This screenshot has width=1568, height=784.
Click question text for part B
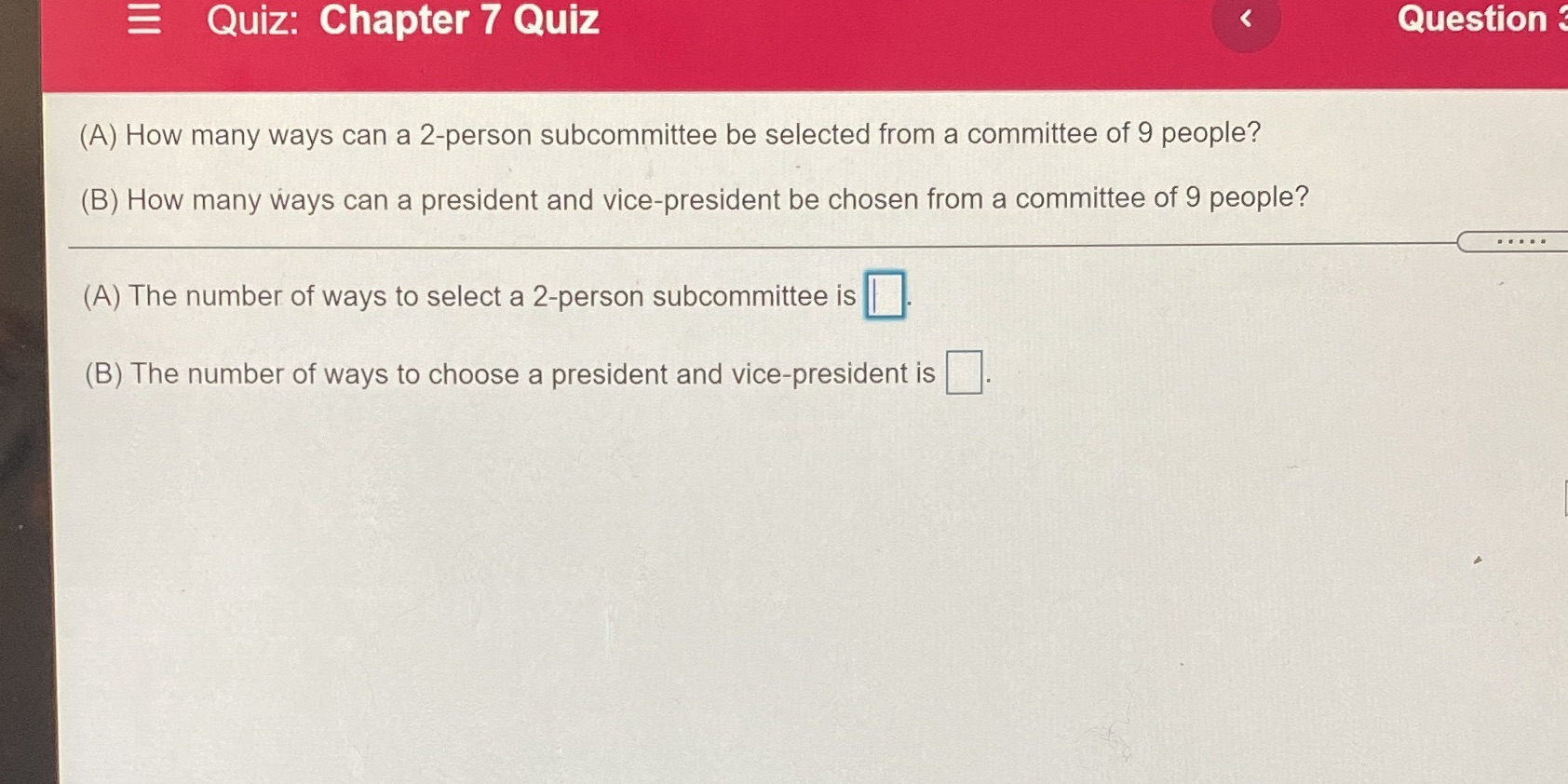click(694, 199)
